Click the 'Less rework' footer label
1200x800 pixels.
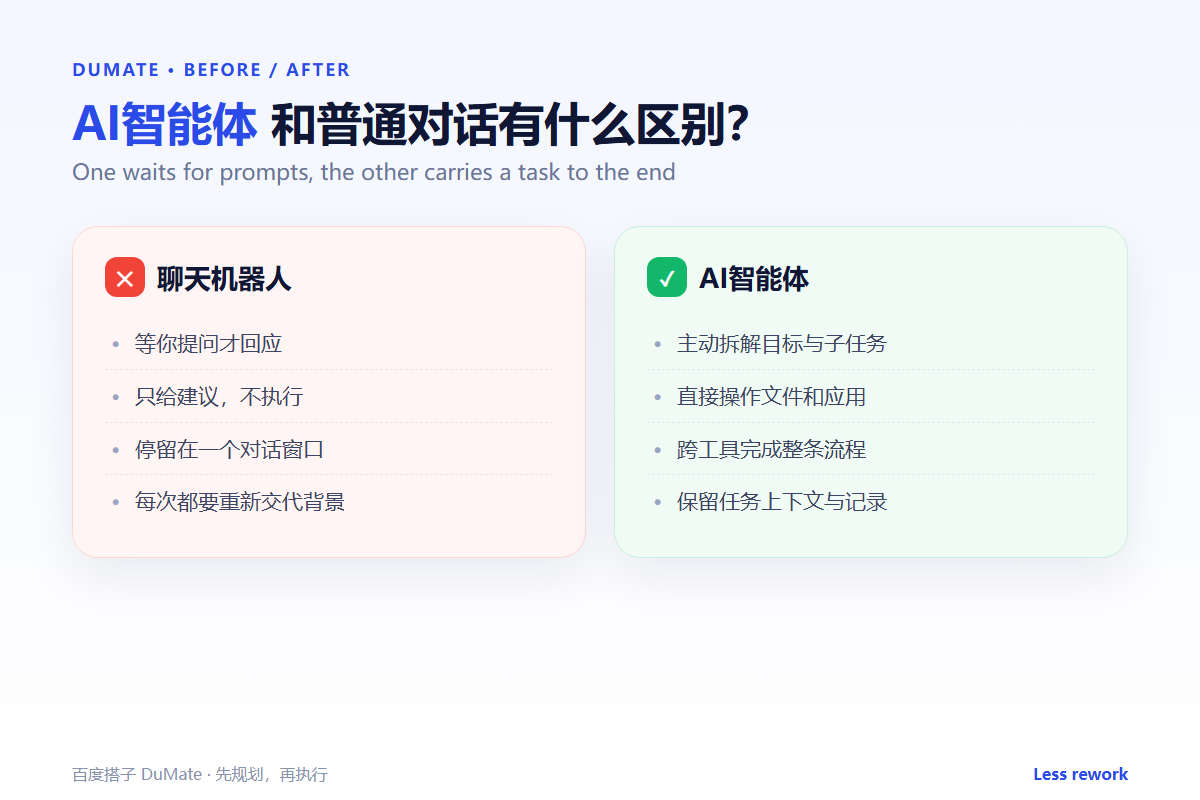tap(1080, 774)
